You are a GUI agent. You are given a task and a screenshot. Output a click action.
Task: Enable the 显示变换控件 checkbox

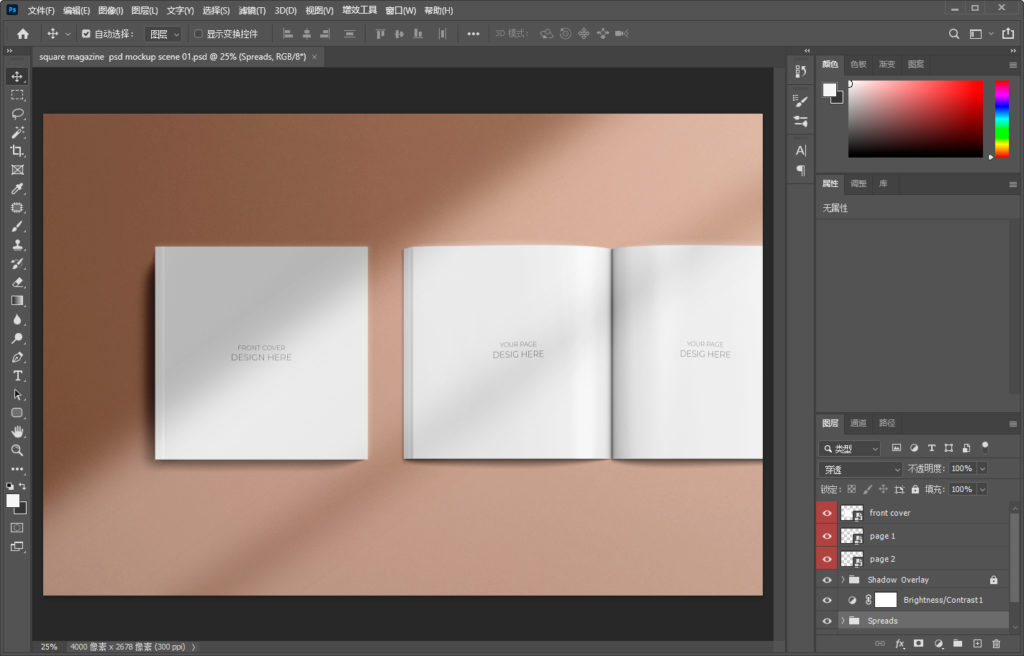198,34
